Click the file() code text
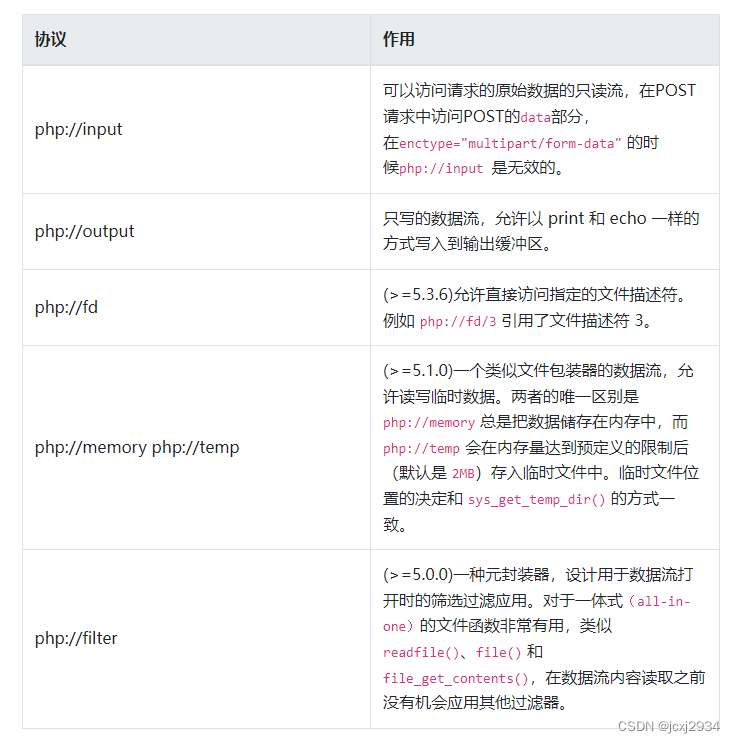The image size is (735, 743). (x=498, y=652)
